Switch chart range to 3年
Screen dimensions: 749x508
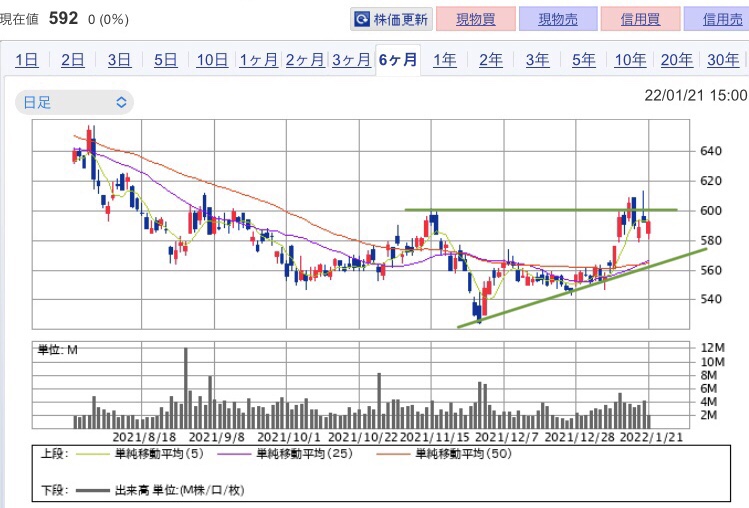pos(537,60)
